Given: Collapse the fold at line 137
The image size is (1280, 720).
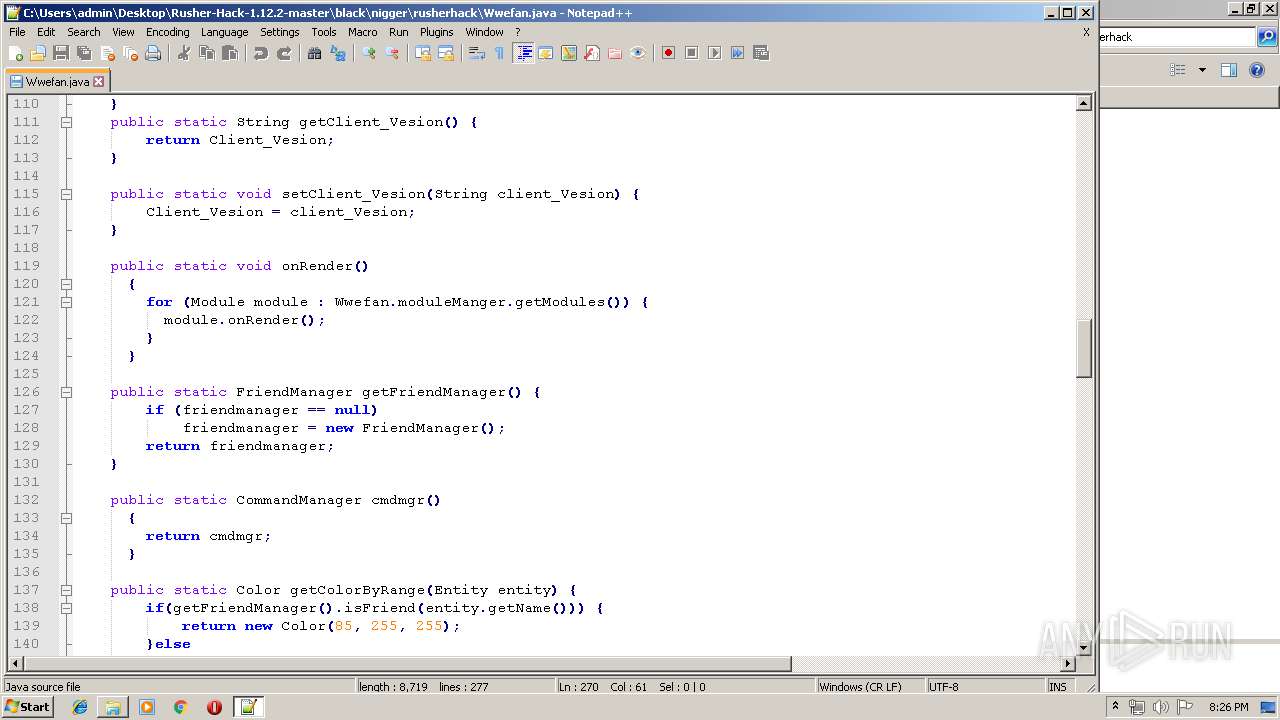Looking at the screenshot, I should [66, 590].
